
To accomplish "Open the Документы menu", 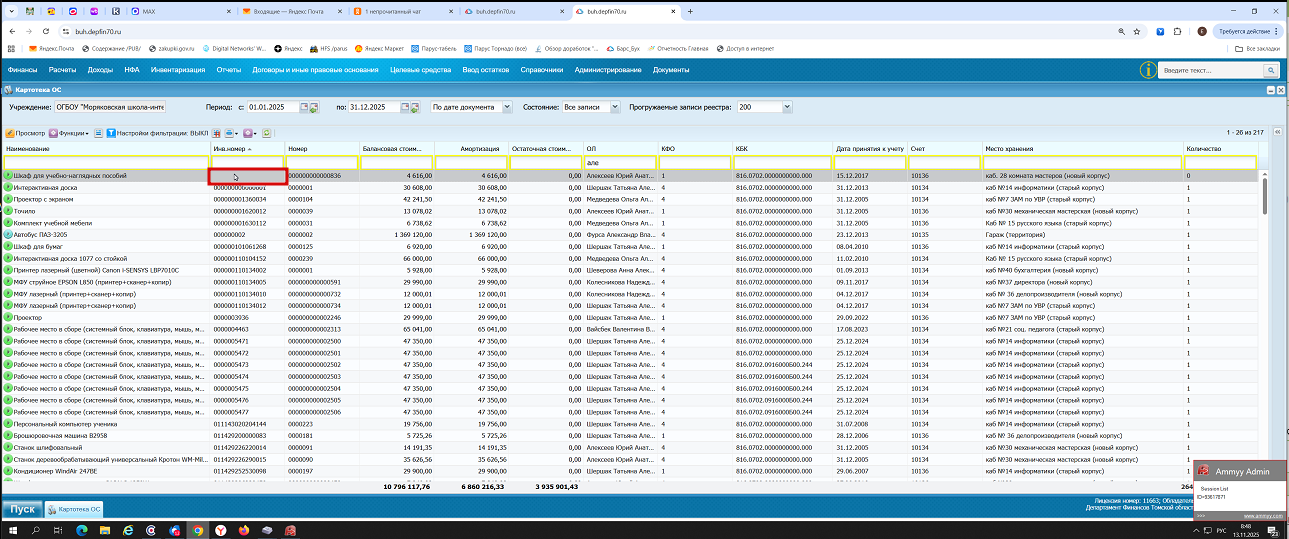I will (671, 70).
